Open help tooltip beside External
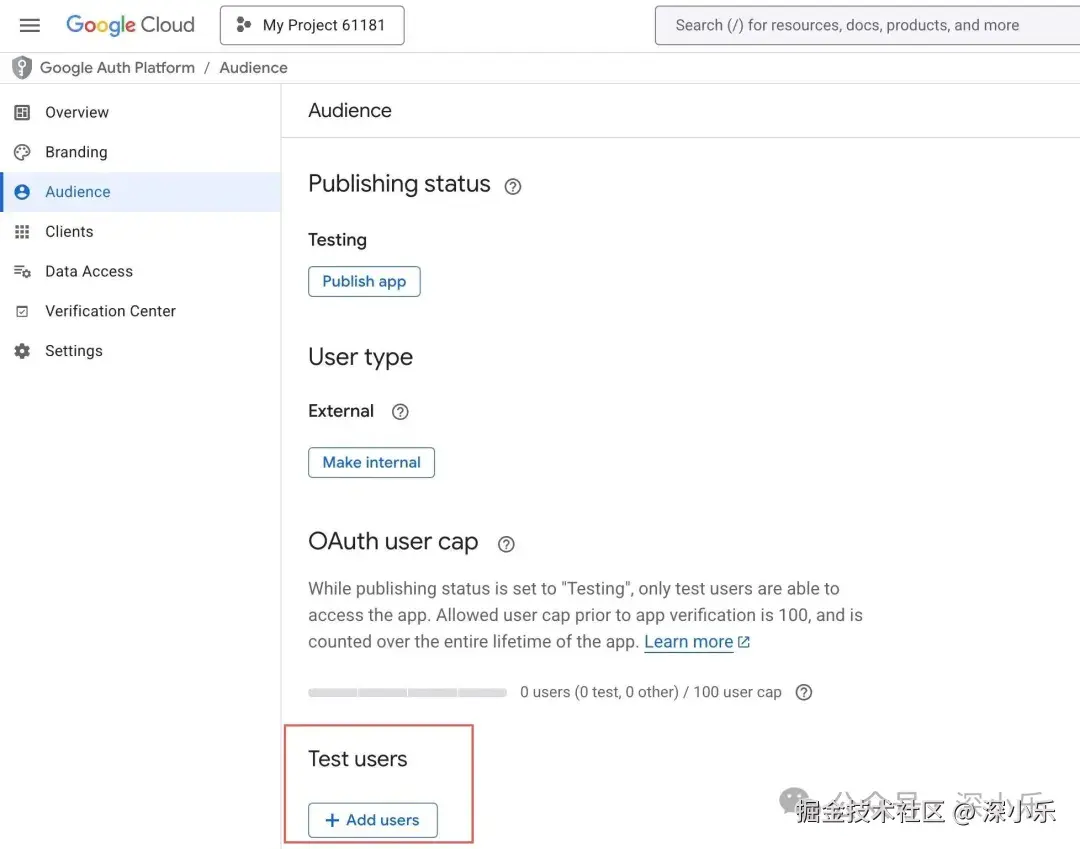Screen dimensions: 1080x849 tap(400, 412)
